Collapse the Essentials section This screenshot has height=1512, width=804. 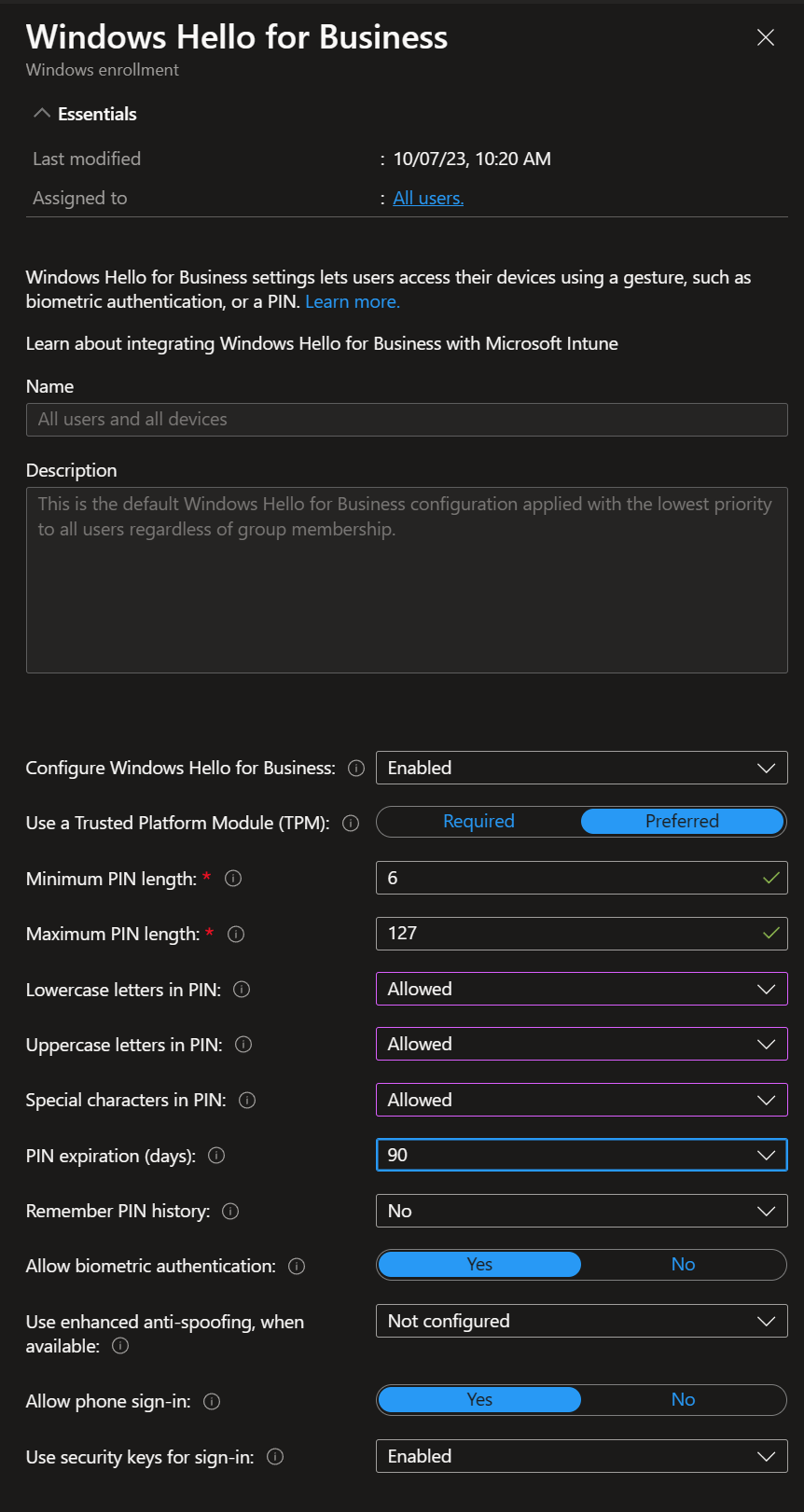[x=85, y=114]
